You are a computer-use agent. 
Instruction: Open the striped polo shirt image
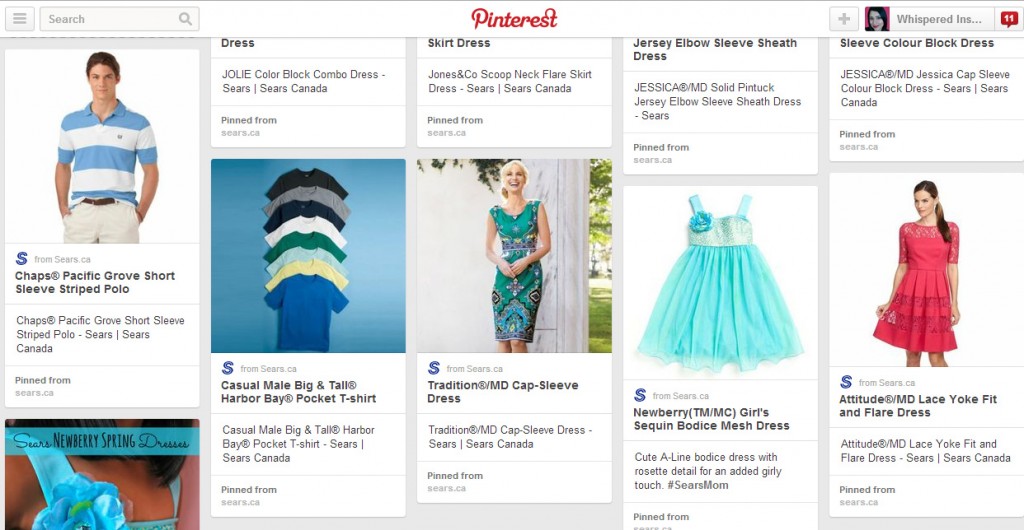102,146
